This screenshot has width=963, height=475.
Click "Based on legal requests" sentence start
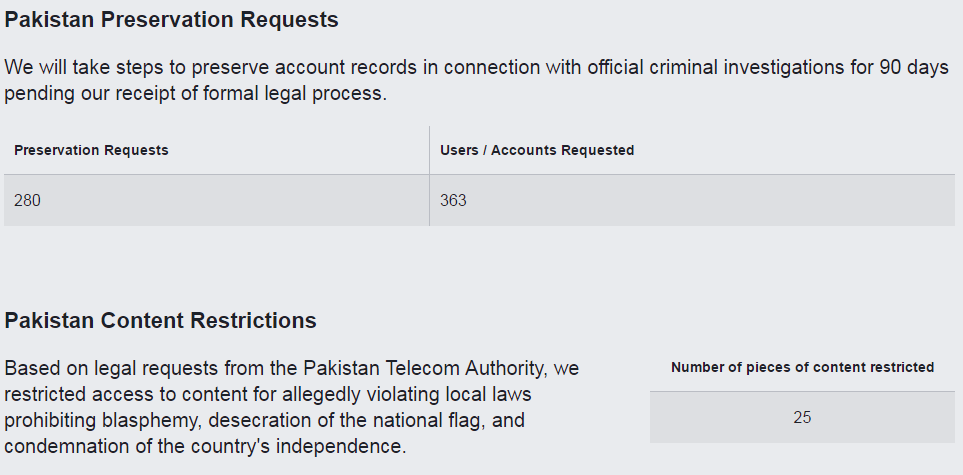tap(96, 368)
